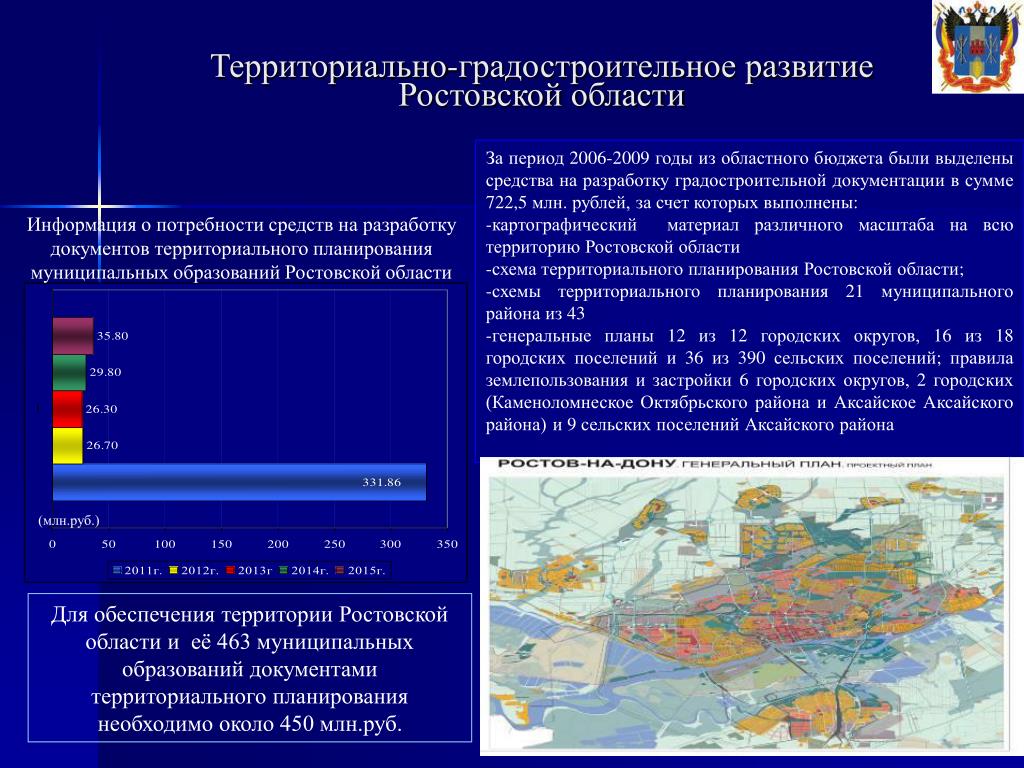
Task: Click the data label '35.80'
Action: [x=112, y=336]
